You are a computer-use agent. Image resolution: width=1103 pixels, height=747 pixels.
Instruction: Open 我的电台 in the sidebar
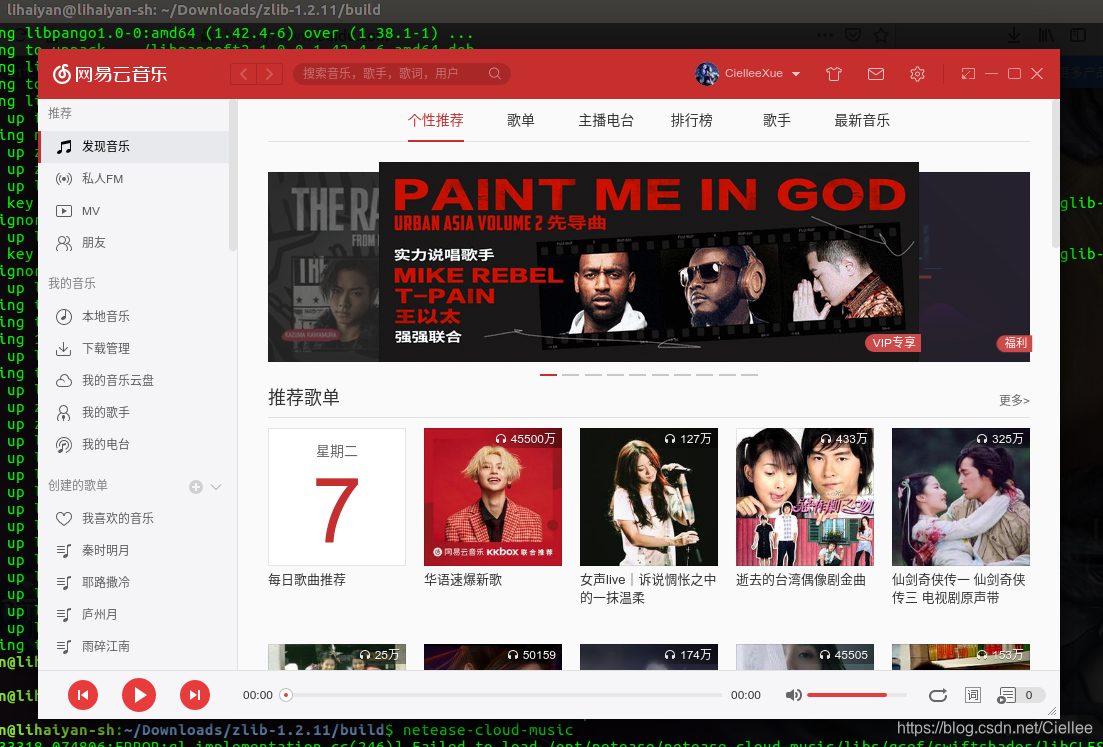point(134,445)
